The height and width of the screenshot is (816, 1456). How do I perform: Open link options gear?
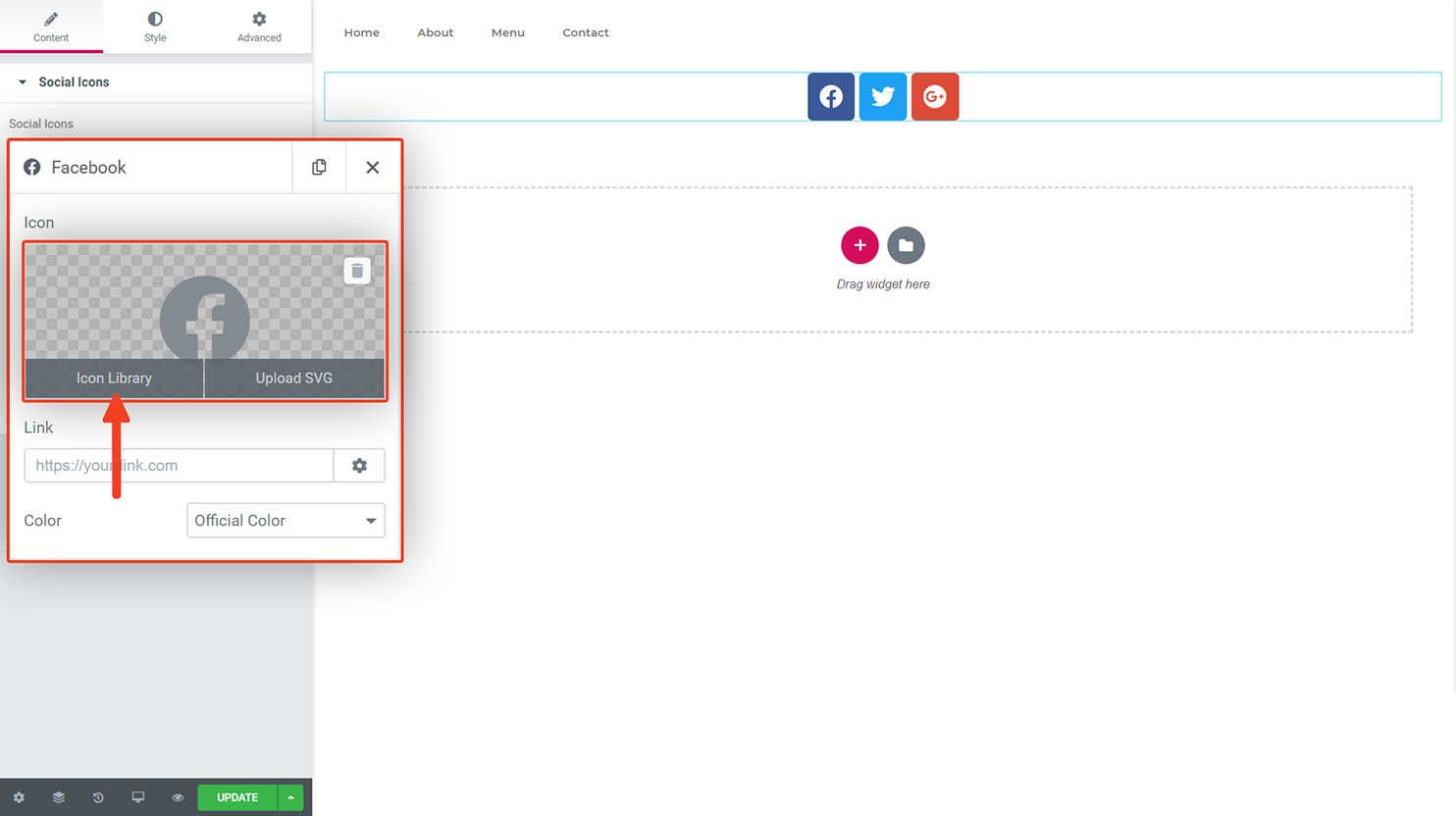tap(360, 466)
